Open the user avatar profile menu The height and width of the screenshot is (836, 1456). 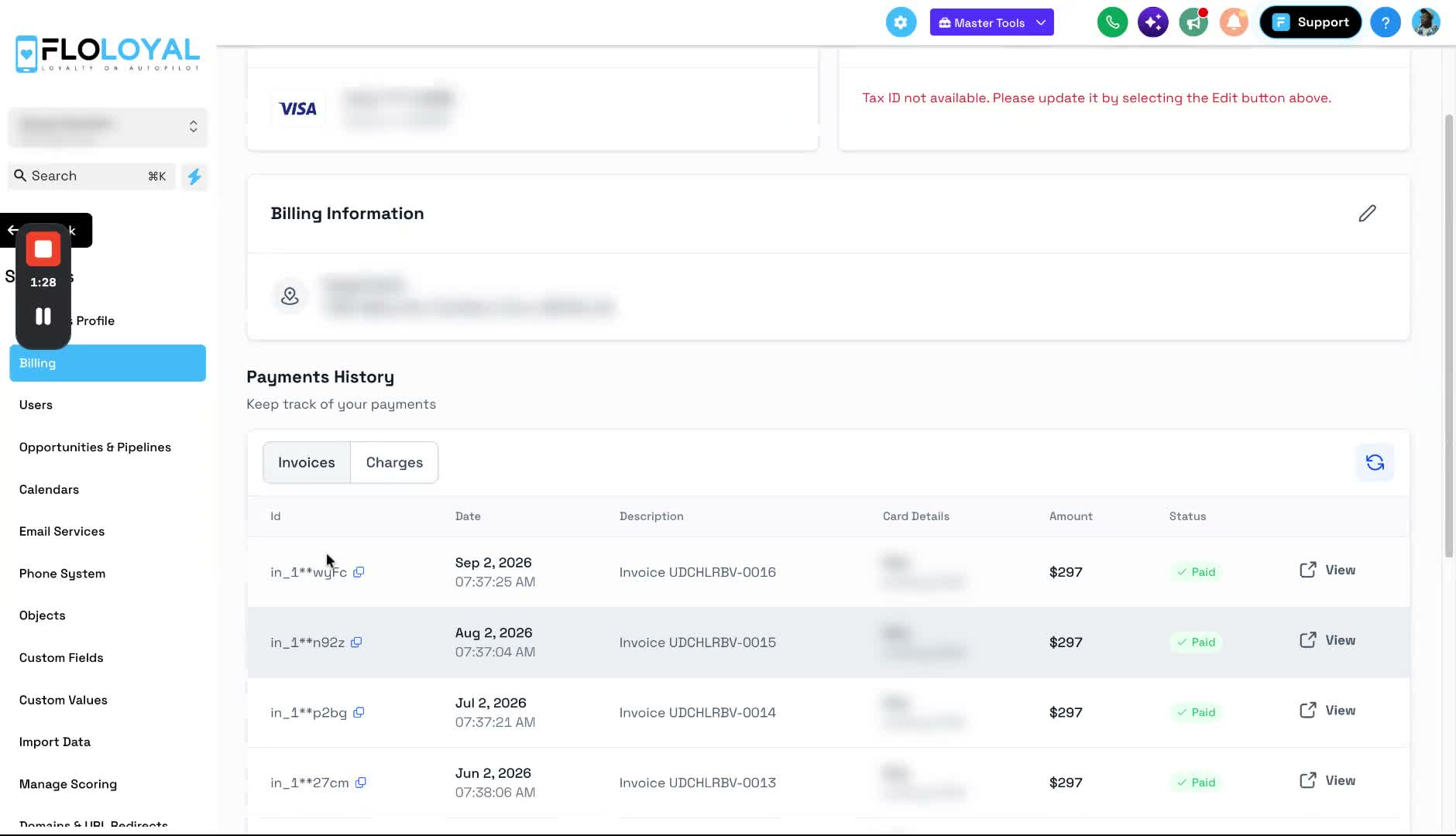click(1426, 22)
